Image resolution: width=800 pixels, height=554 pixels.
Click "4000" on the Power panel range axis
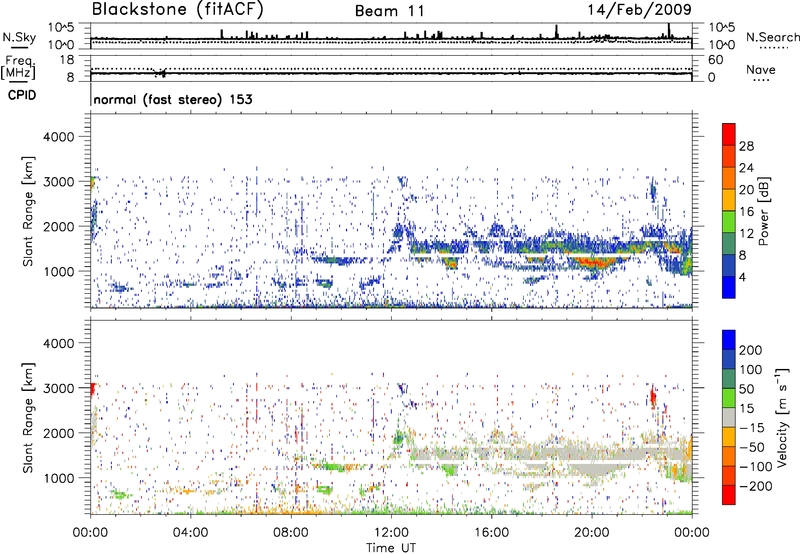pyautogui.click(x=59, y=137)
